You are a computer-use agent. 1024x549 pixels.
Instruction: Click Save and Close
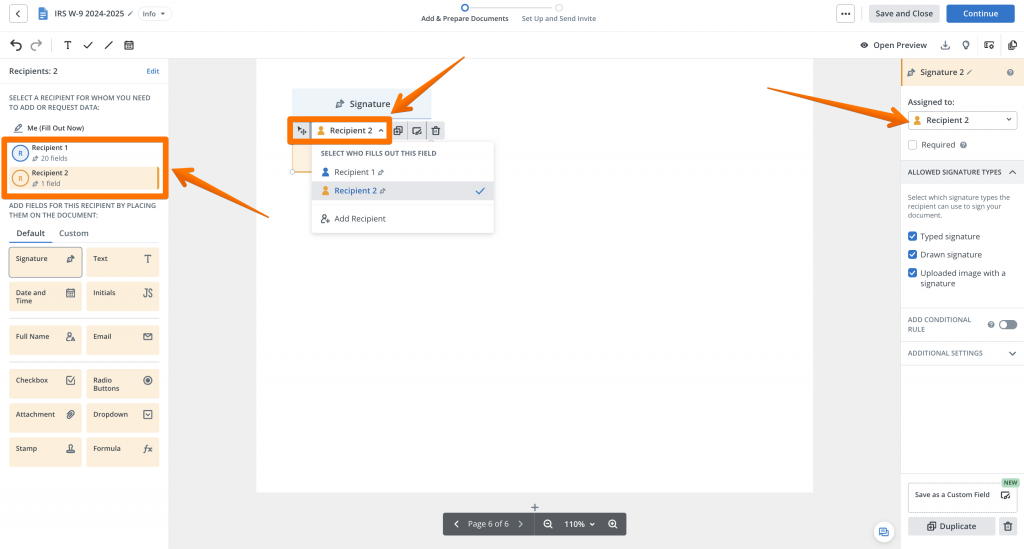[x=904, y=14]
